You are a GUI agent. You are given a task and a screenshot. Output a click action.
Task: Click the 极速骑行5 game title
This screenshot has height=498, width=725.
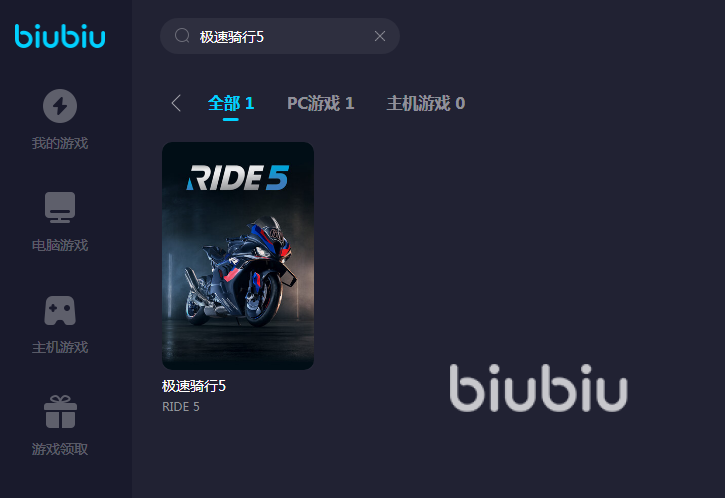pos(194,386)
